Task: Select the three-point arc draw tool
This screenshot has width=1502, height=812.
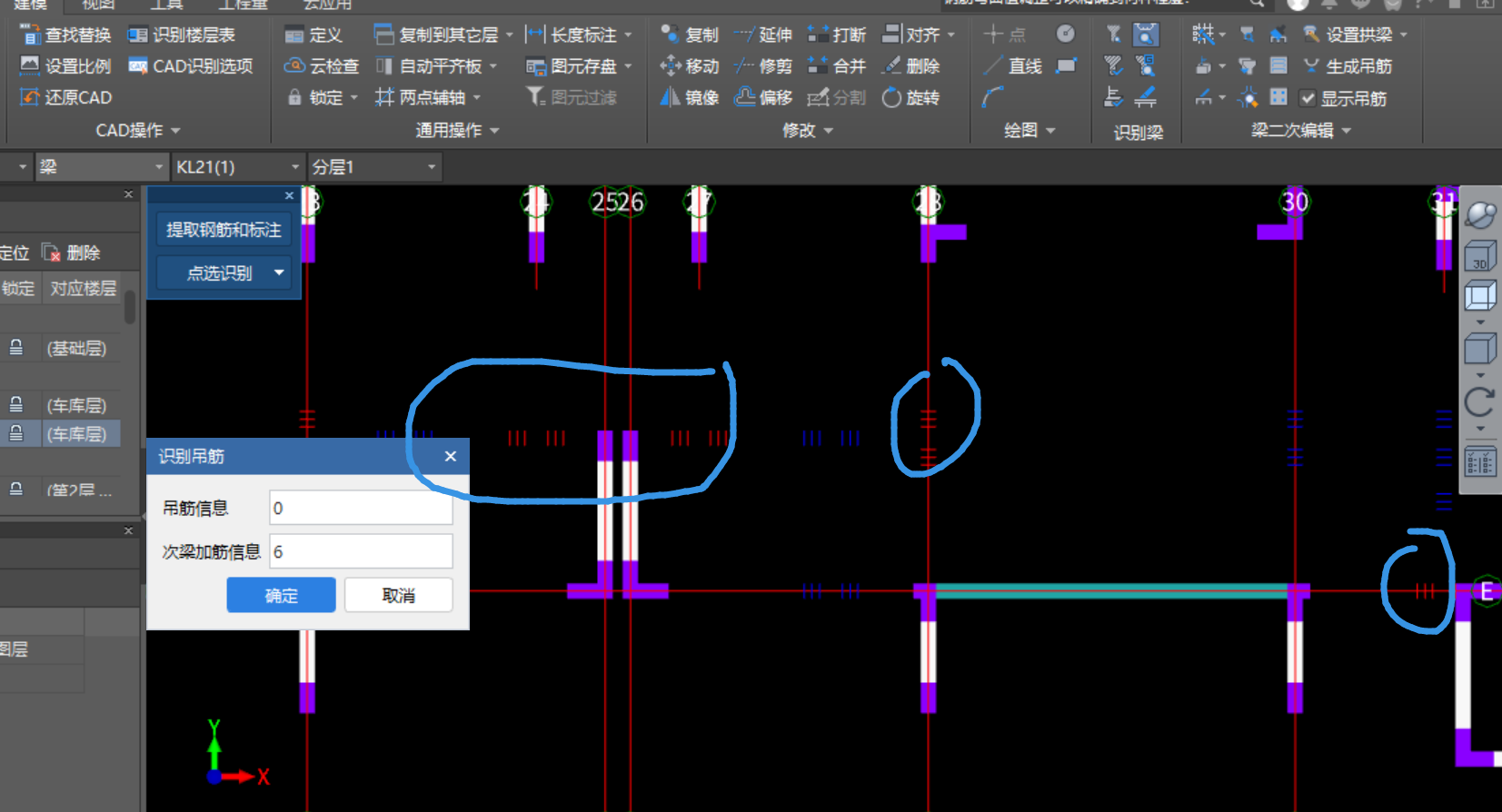Action: [x=993, y=97]
